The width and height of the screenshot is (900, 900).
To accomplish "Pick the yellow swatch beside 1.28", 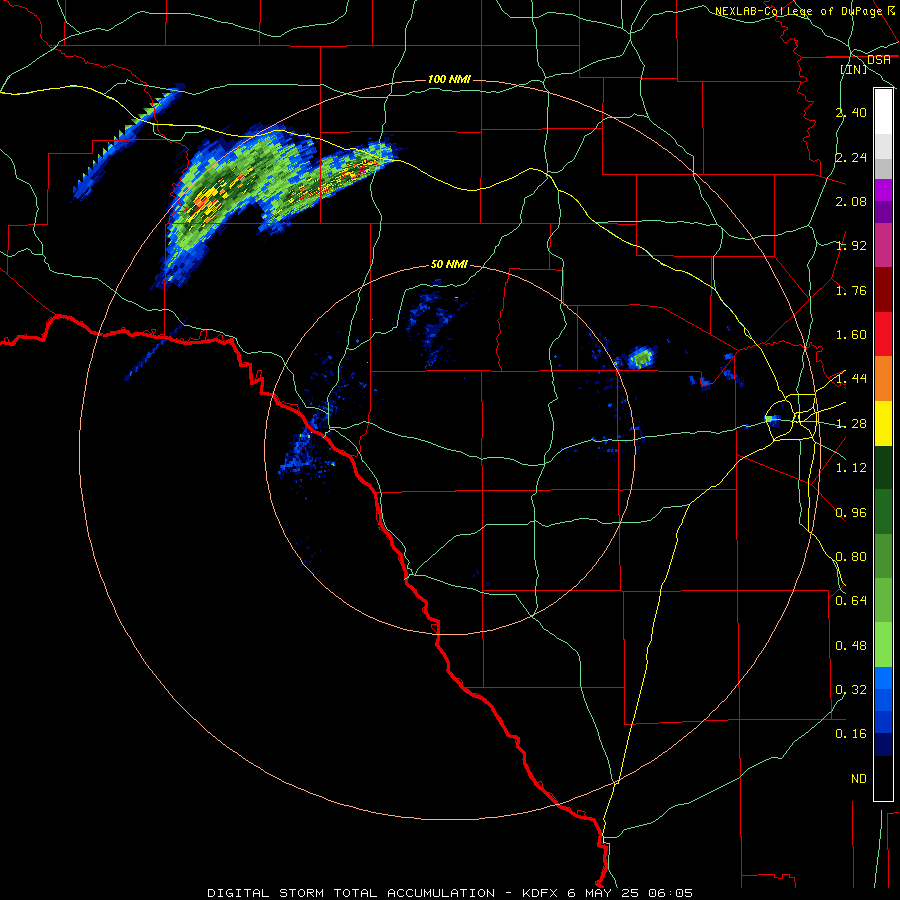I will tap(883, 424).
